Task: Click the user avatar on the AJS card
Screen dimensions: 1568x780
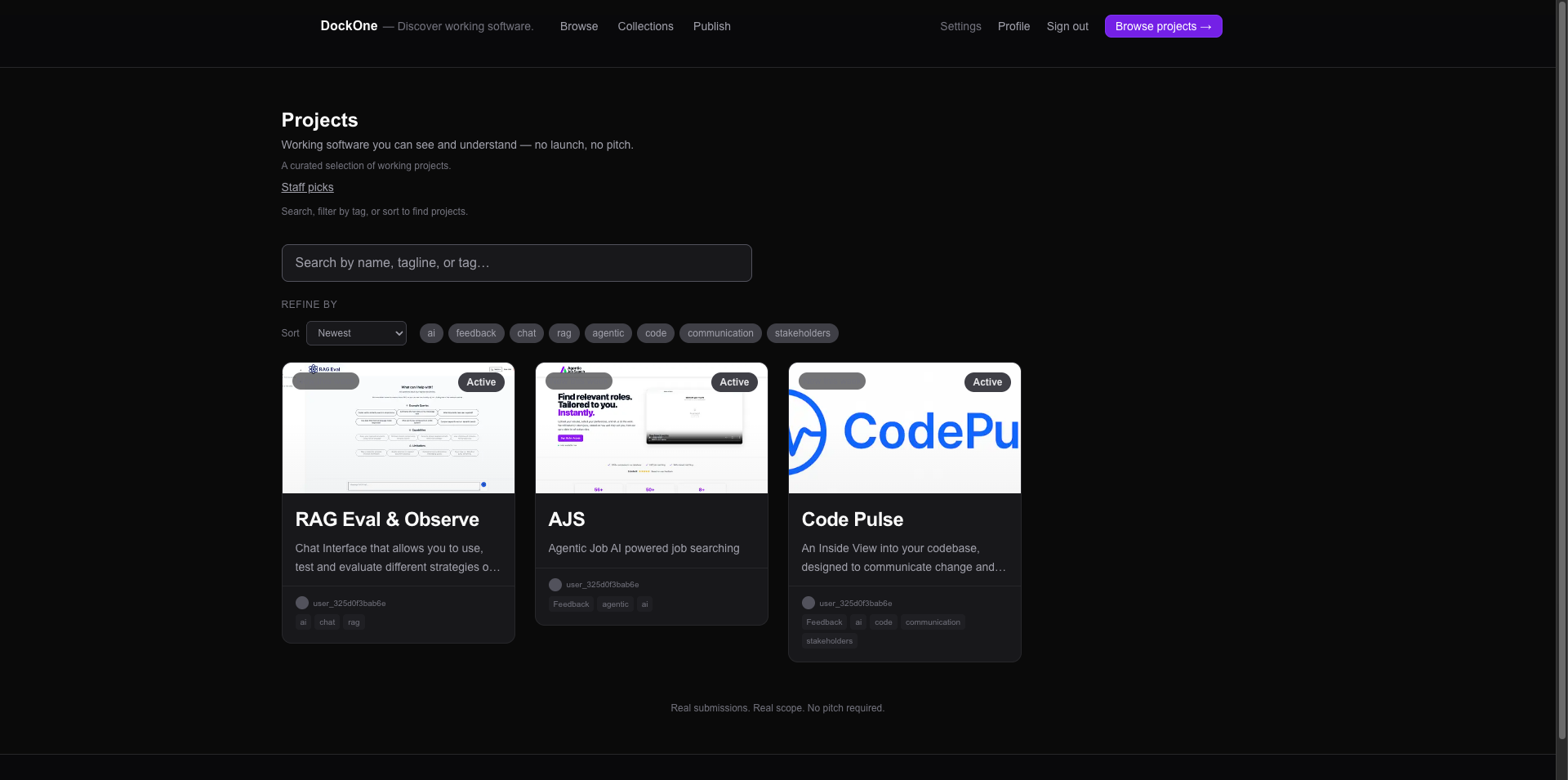Action: [555, 584]
